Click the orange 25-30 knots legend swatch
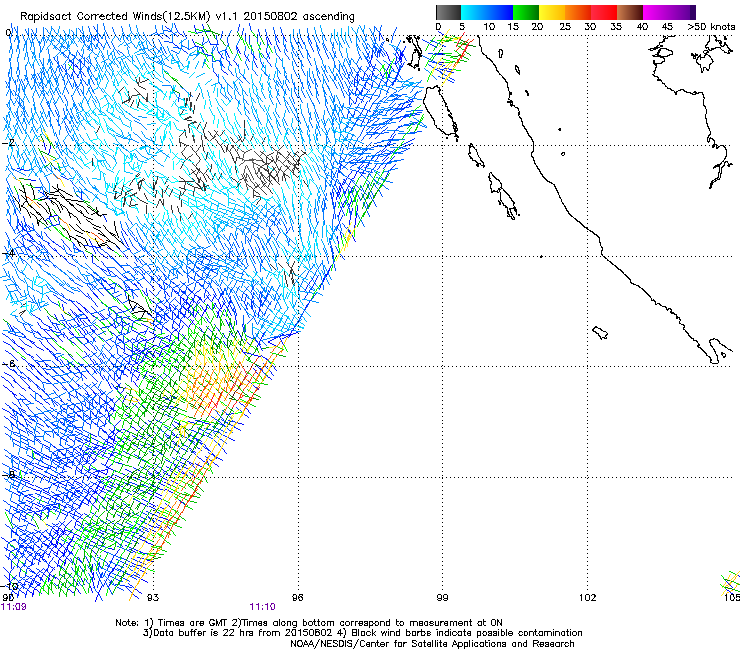740x650 pixels. [x=578, y=12]
